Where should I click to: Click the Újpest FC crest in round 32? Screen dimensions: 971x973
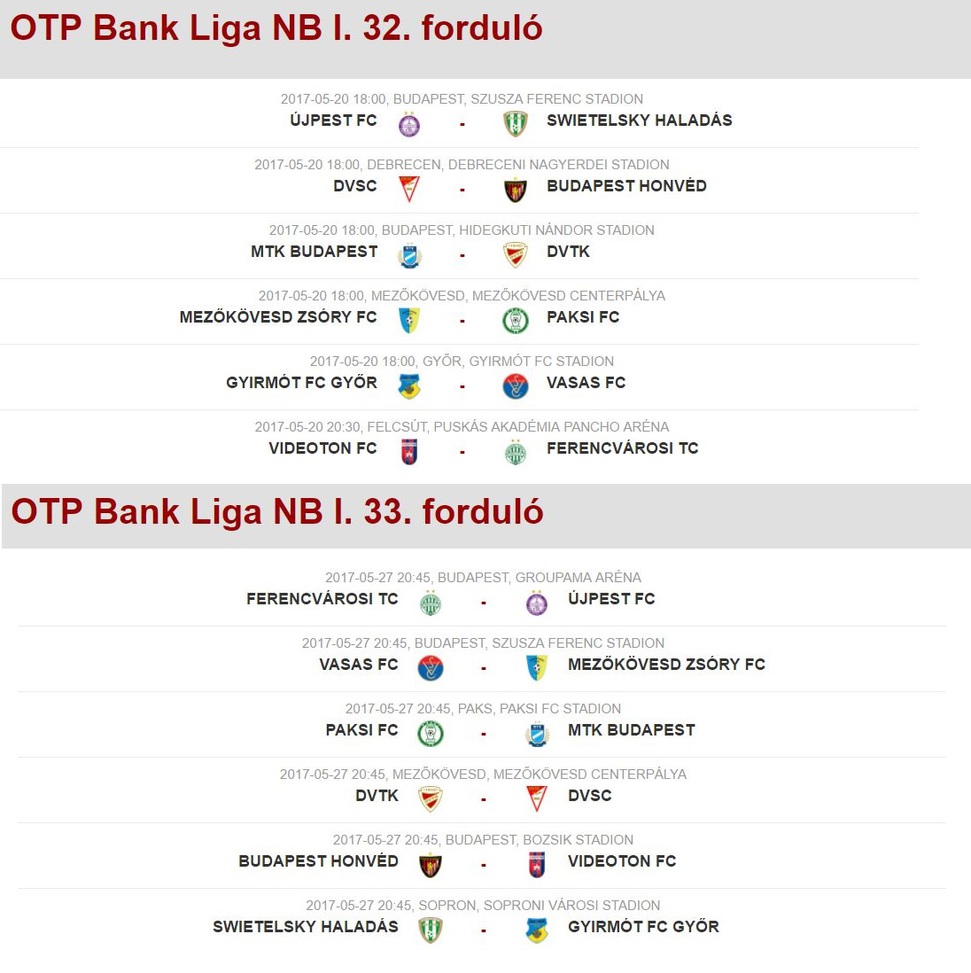[x=409, y=125]
